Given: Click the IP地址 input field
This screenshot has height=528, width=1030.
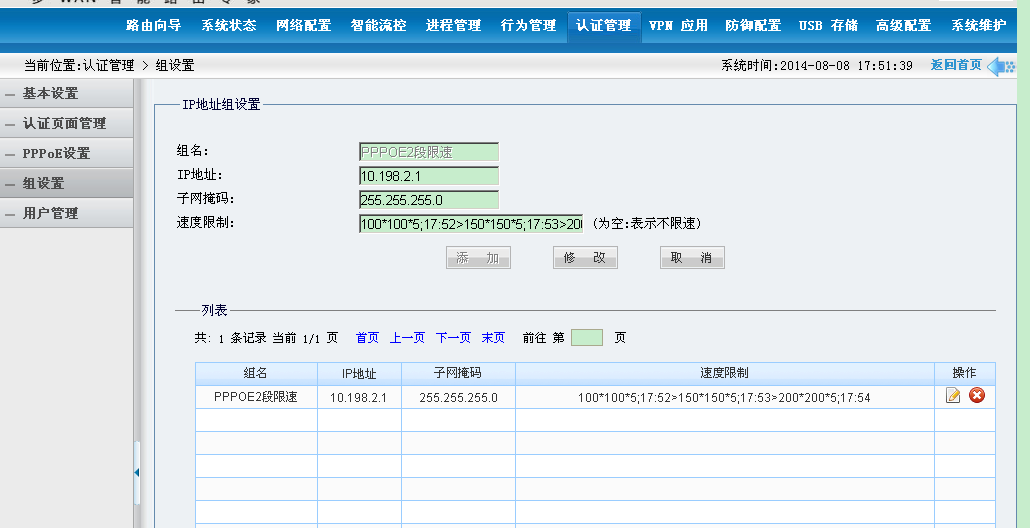Looking at the screenshot, I should coord(428,176).
